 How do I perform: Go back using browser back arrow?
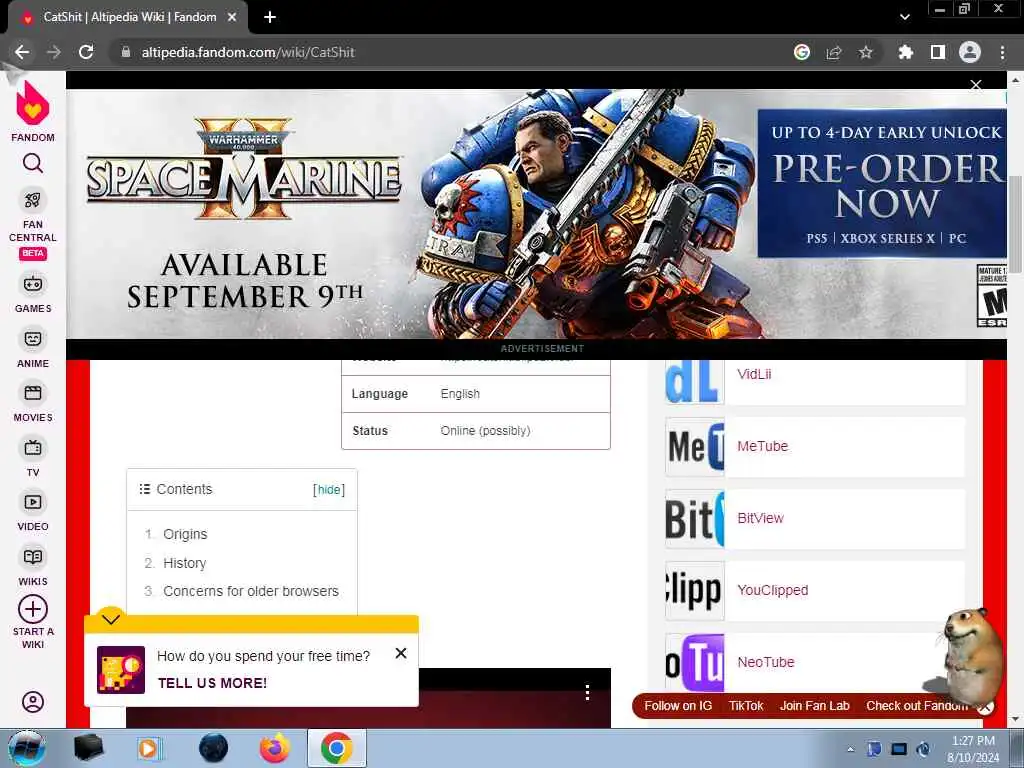tap(22, 52)
